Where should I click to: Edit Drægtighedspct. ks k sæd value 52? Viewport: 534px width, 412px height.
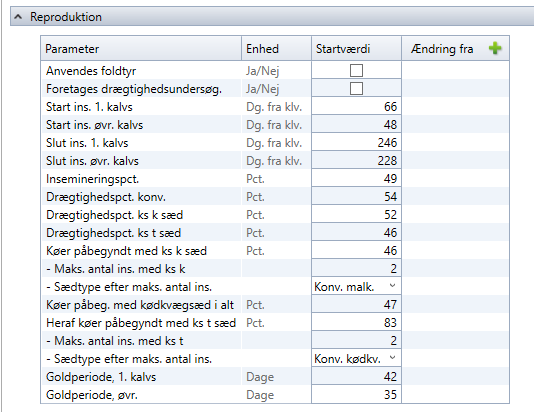(356, 215)
